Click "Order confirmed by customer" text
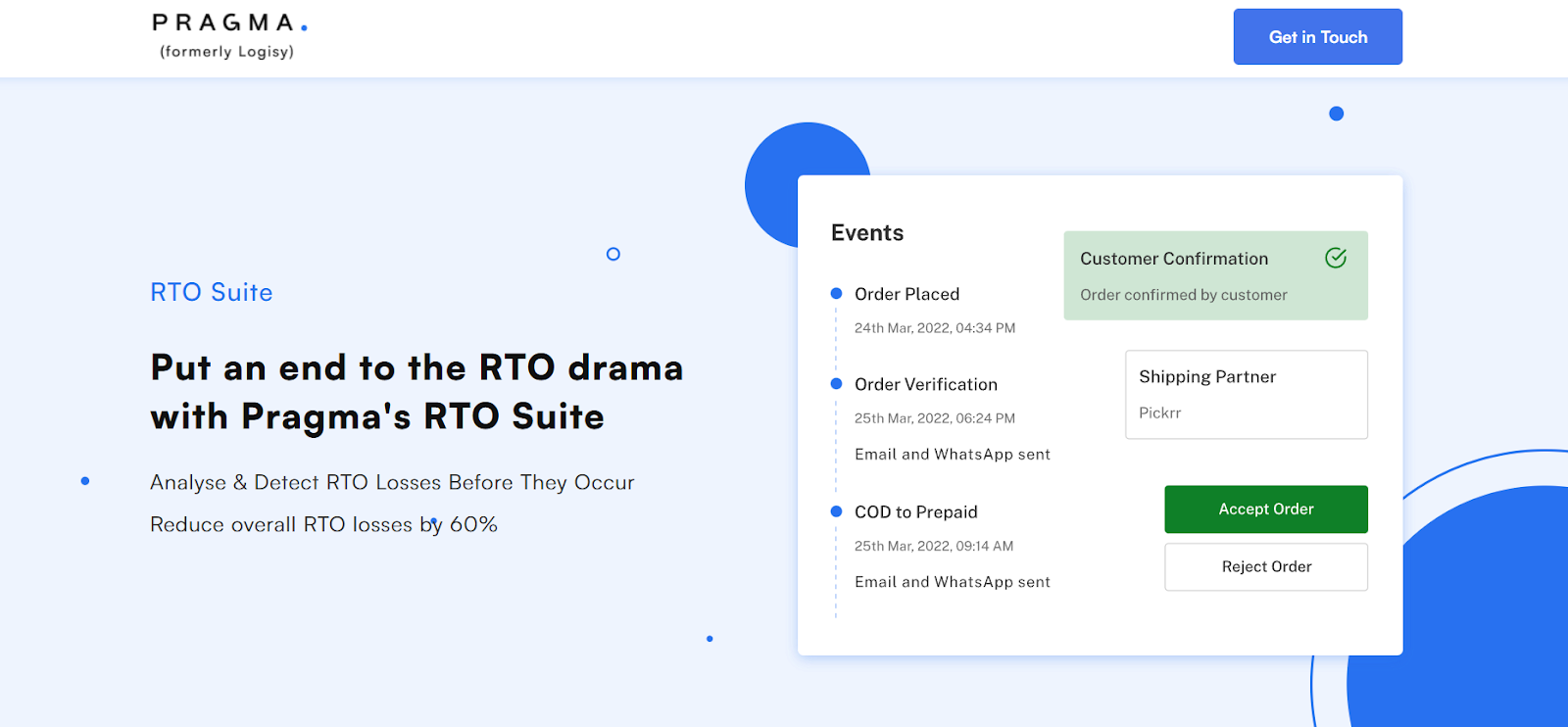 tap(1184, 295)
